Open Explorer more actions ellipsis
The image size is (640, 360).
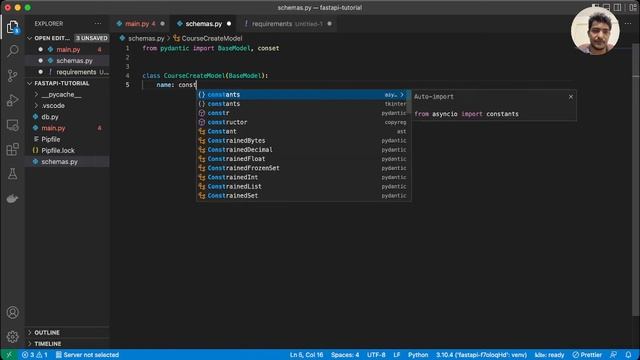pos(98,24)
